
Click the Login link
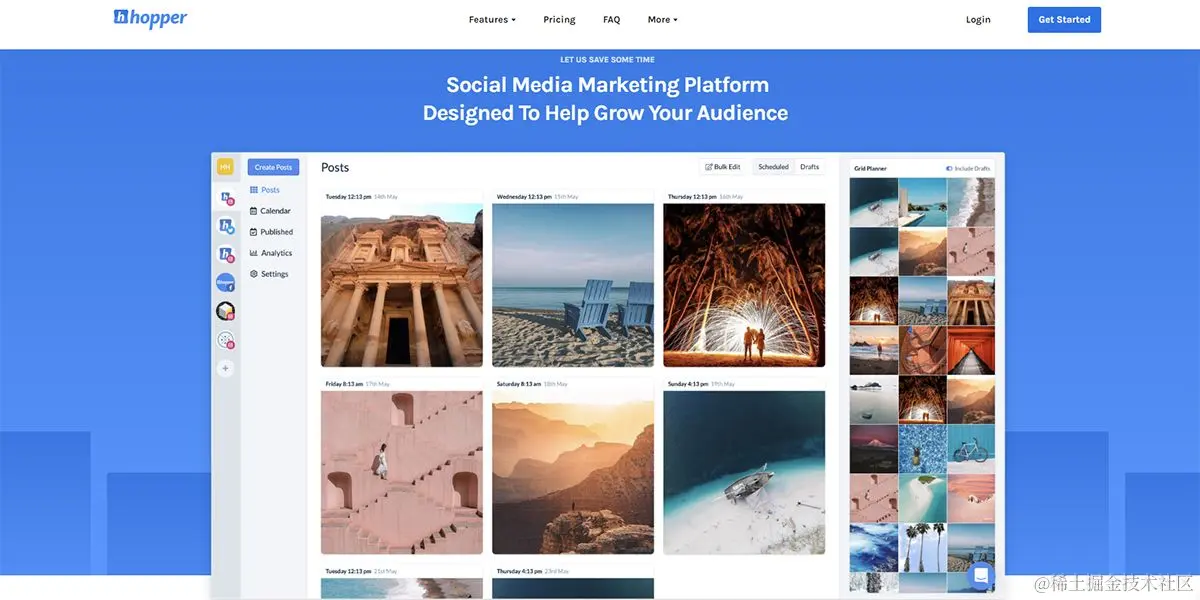coord(978,19)
